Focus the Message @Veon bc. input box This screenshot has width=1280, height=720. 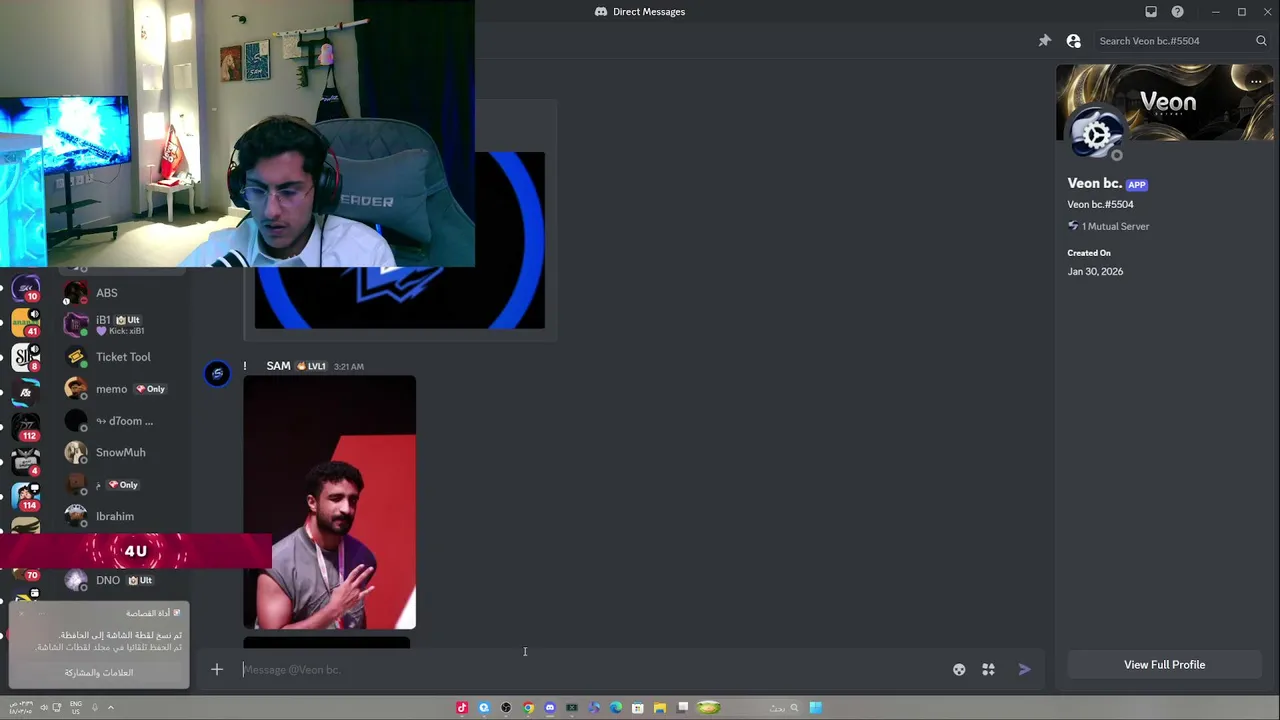590,670
